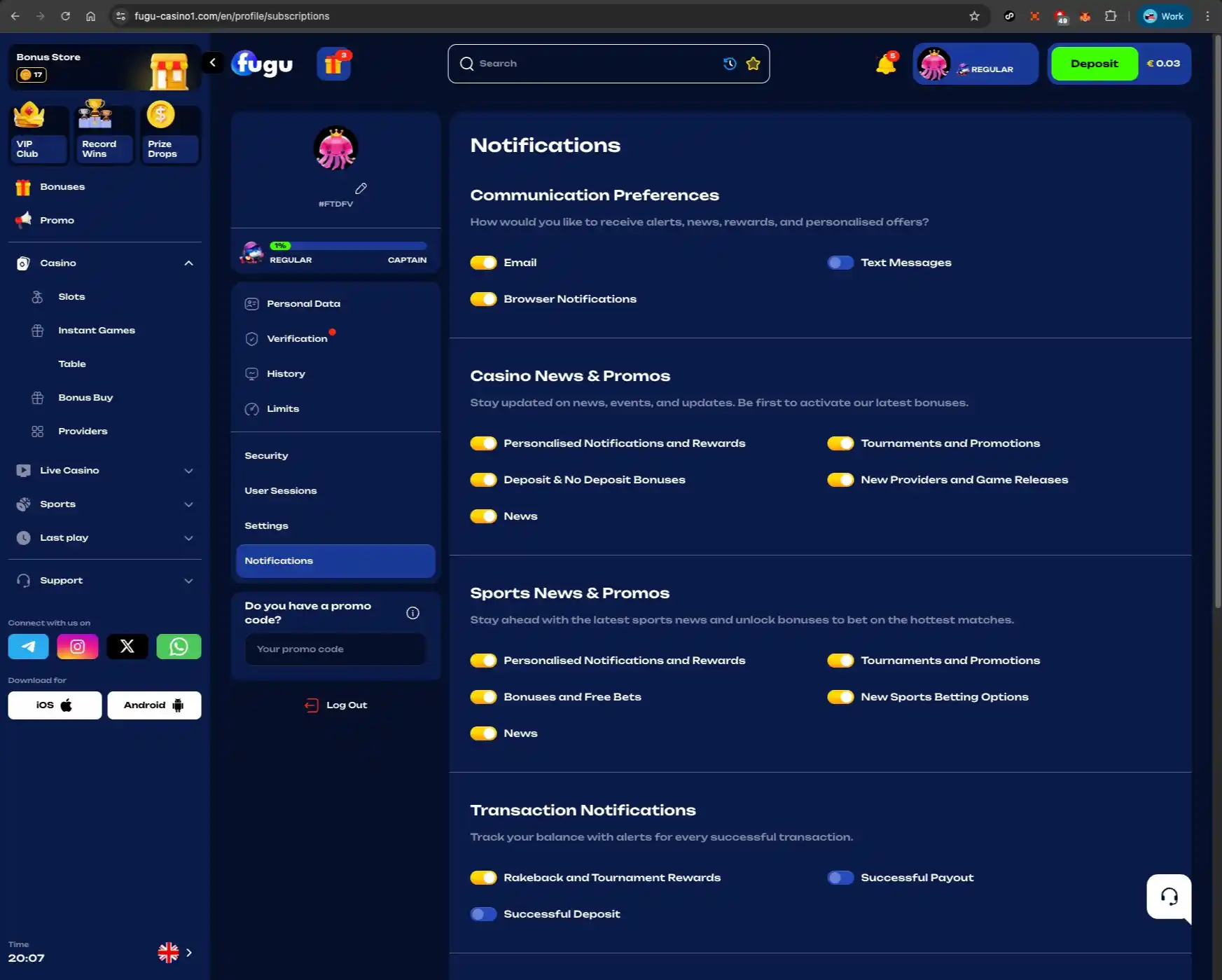
Task: Click the browser address bar URL
Action: point(232,16)
